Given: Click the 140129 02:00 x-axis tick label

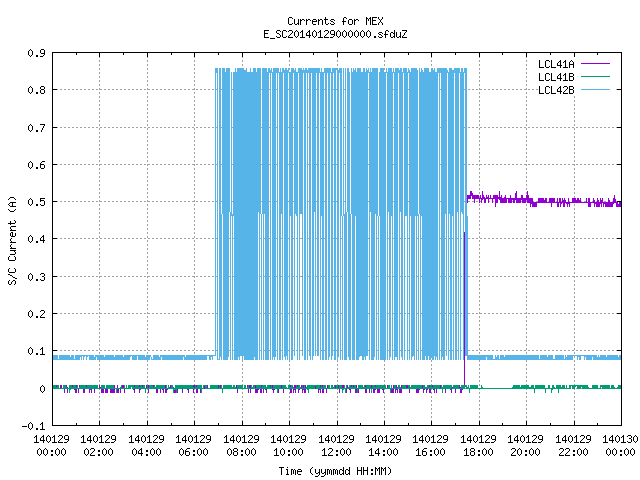Looking at the screenshot, I should 98,446.
